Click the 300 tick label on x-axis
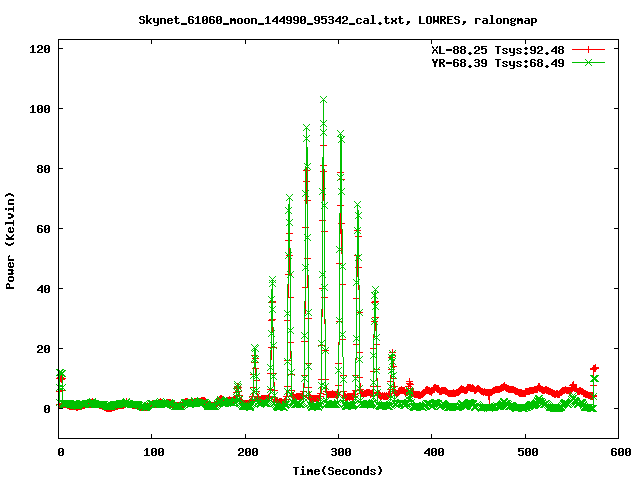Viewport: 640px width, 480px height. coord(338,453)
